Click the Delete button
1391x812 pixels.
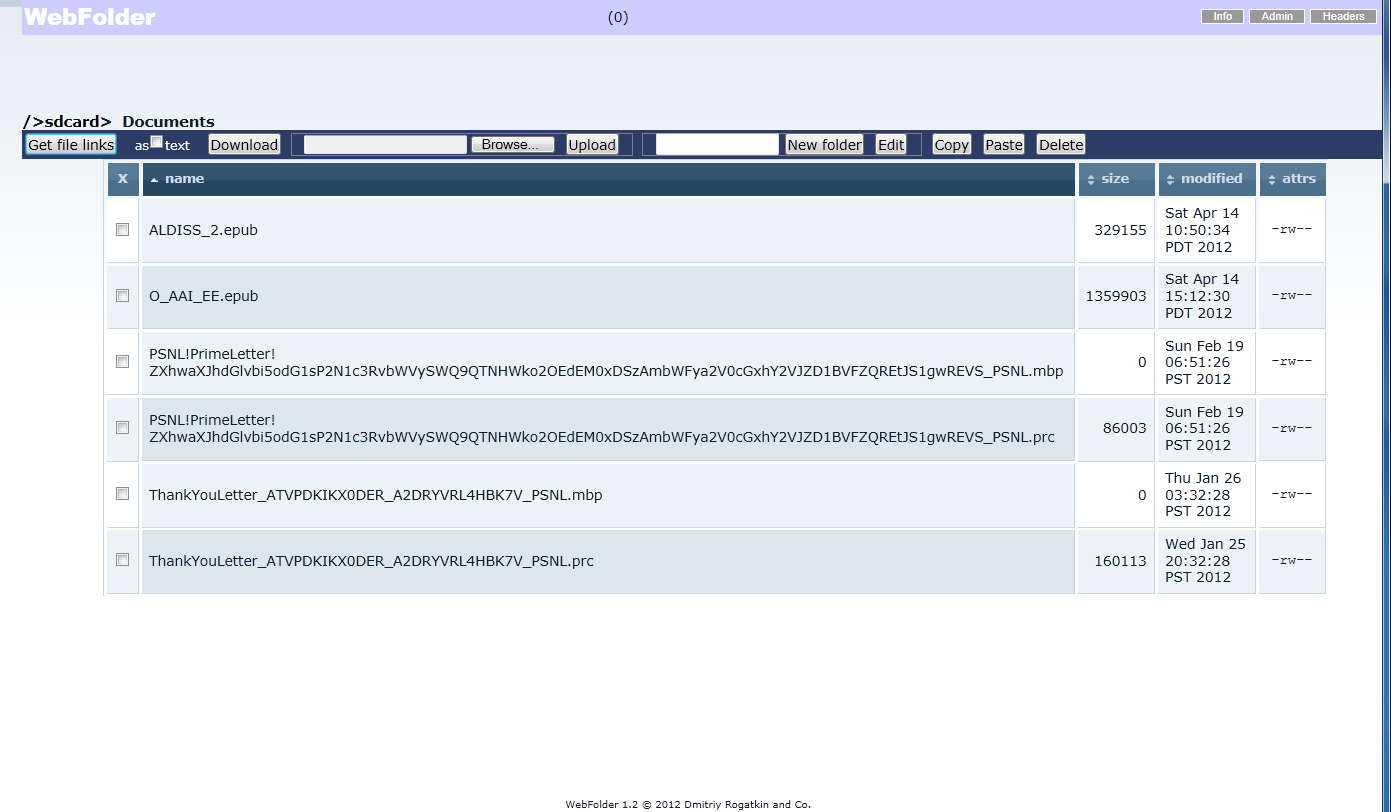tap(1060, 145)
